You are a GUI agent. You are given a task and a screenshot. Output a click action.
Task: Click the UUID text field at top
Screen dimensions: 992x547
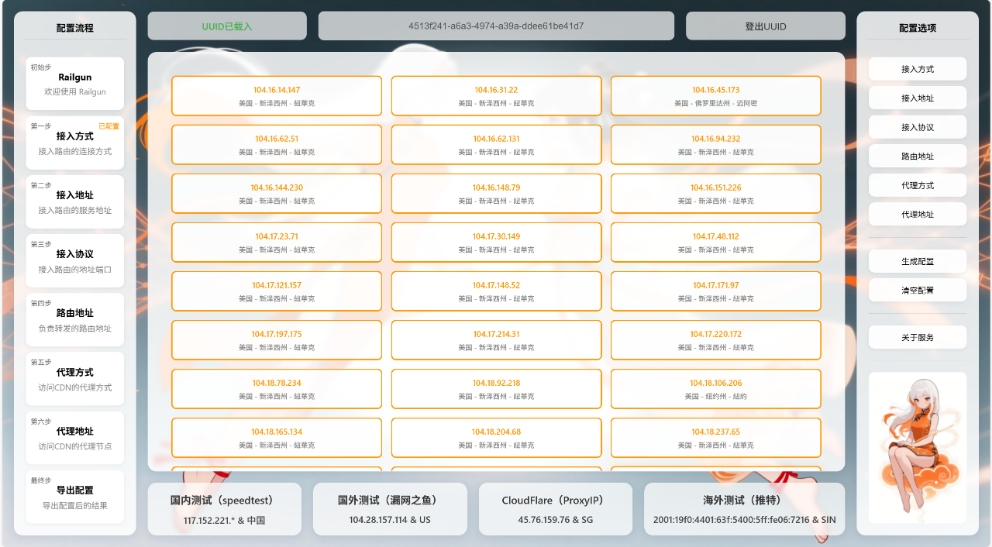pos(496,26)
